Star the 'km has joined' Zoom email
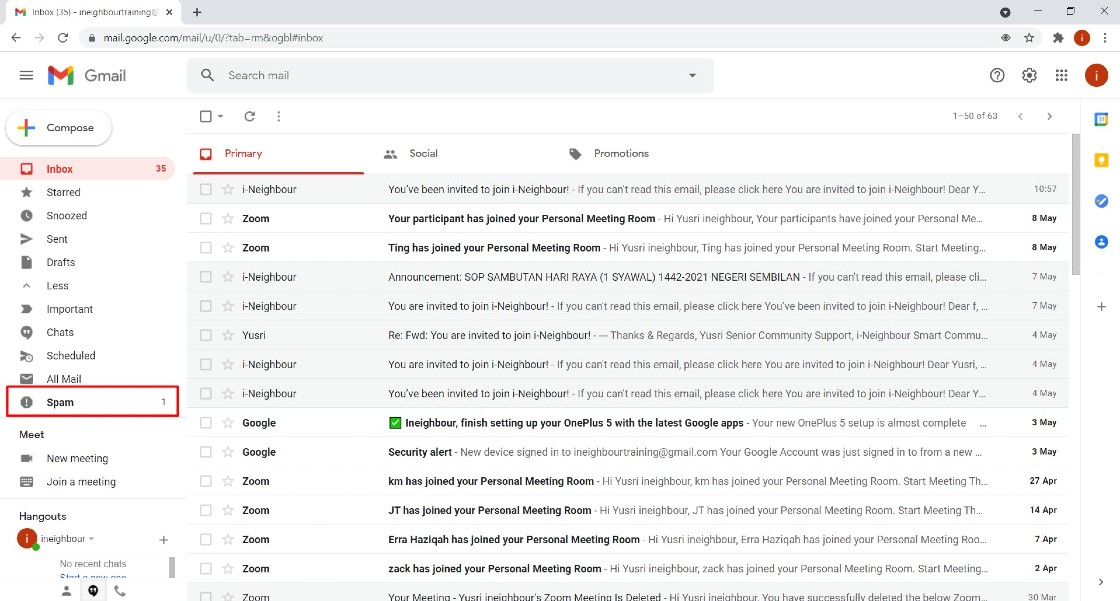This screenshot has width=1120, height=601. (228, 481)
